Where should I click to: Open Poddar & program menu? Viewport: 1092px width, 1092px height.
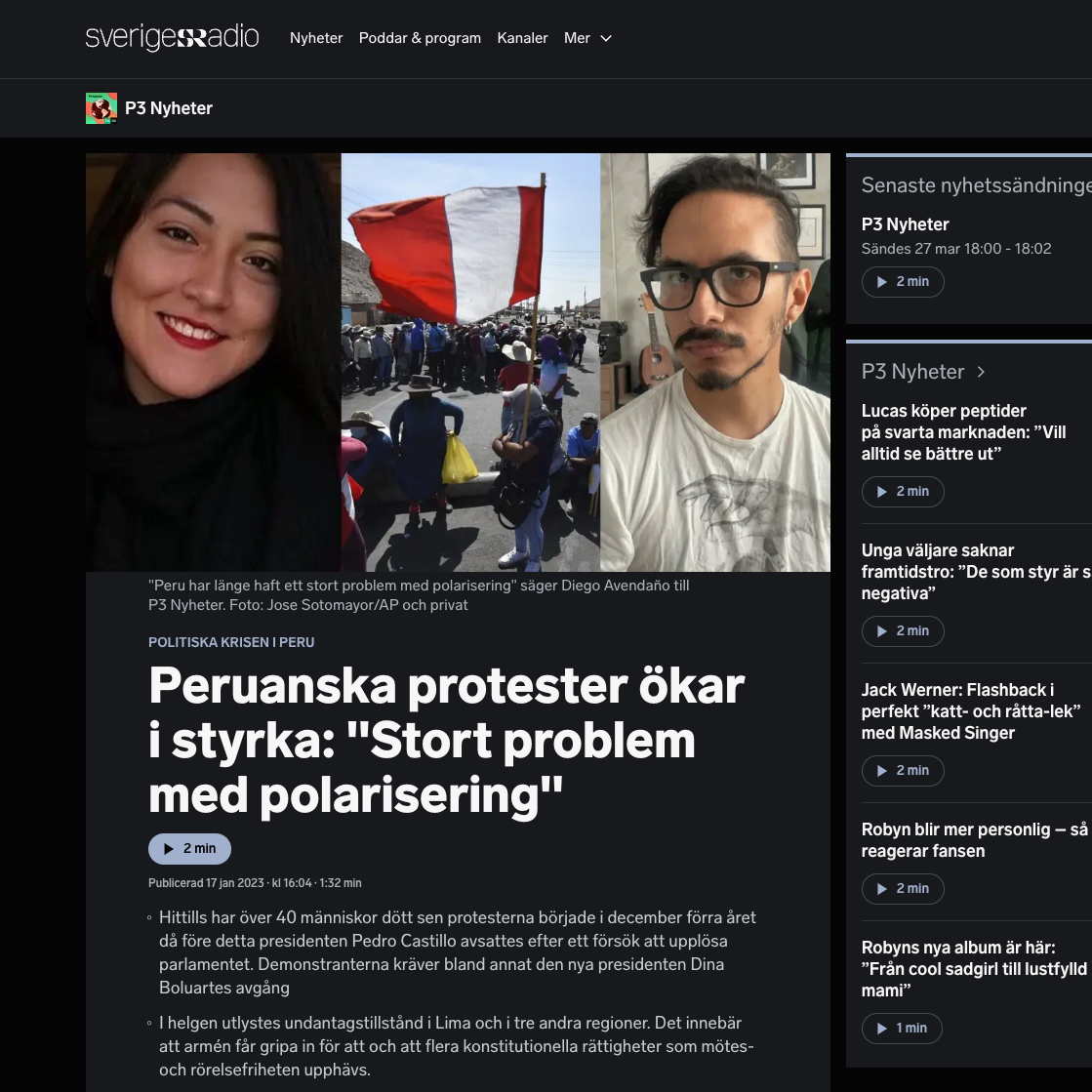[x=420, y=38]
